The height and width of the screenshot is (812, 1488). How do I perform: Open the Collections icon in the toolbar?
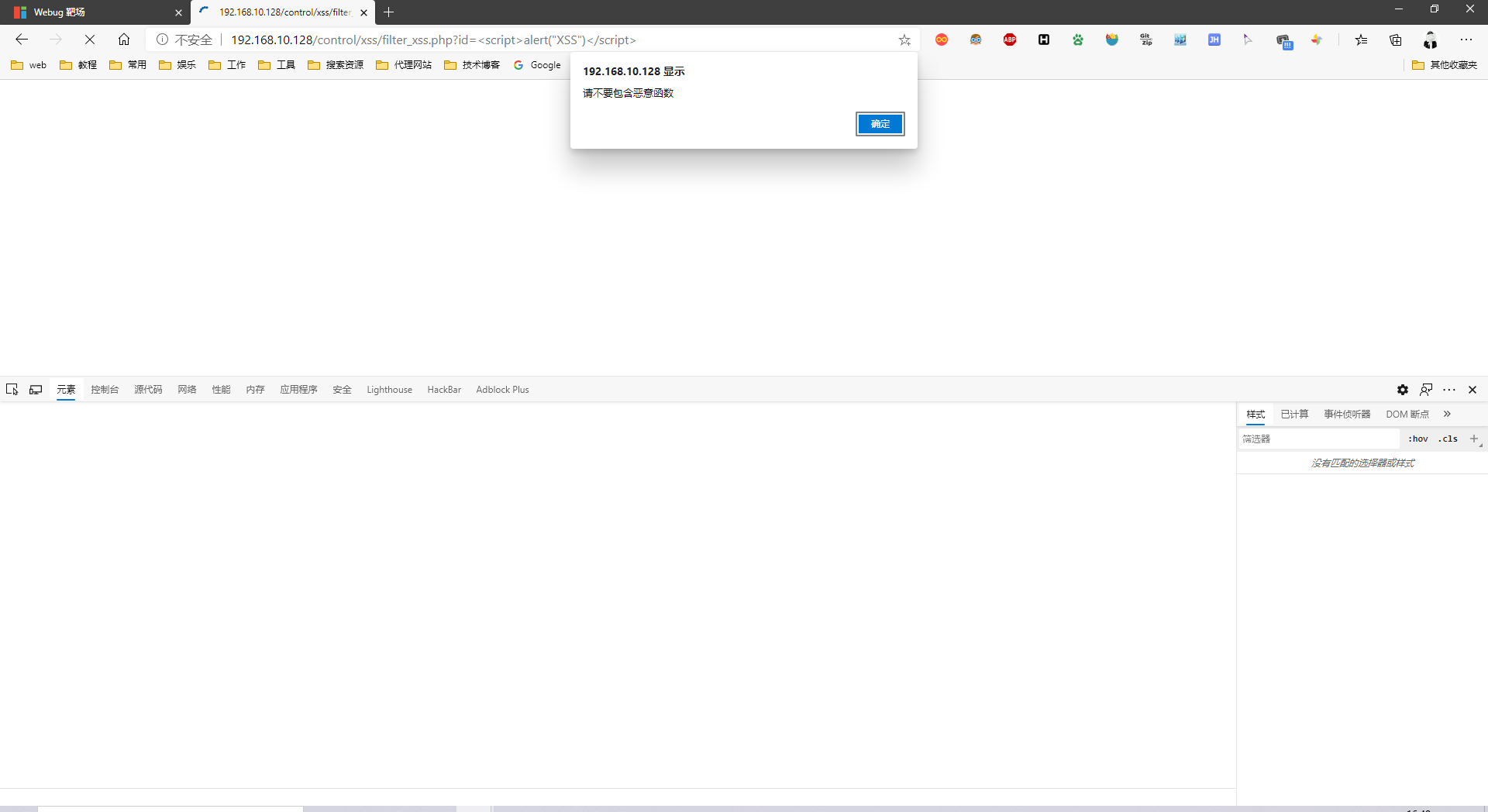[1396, 40]
